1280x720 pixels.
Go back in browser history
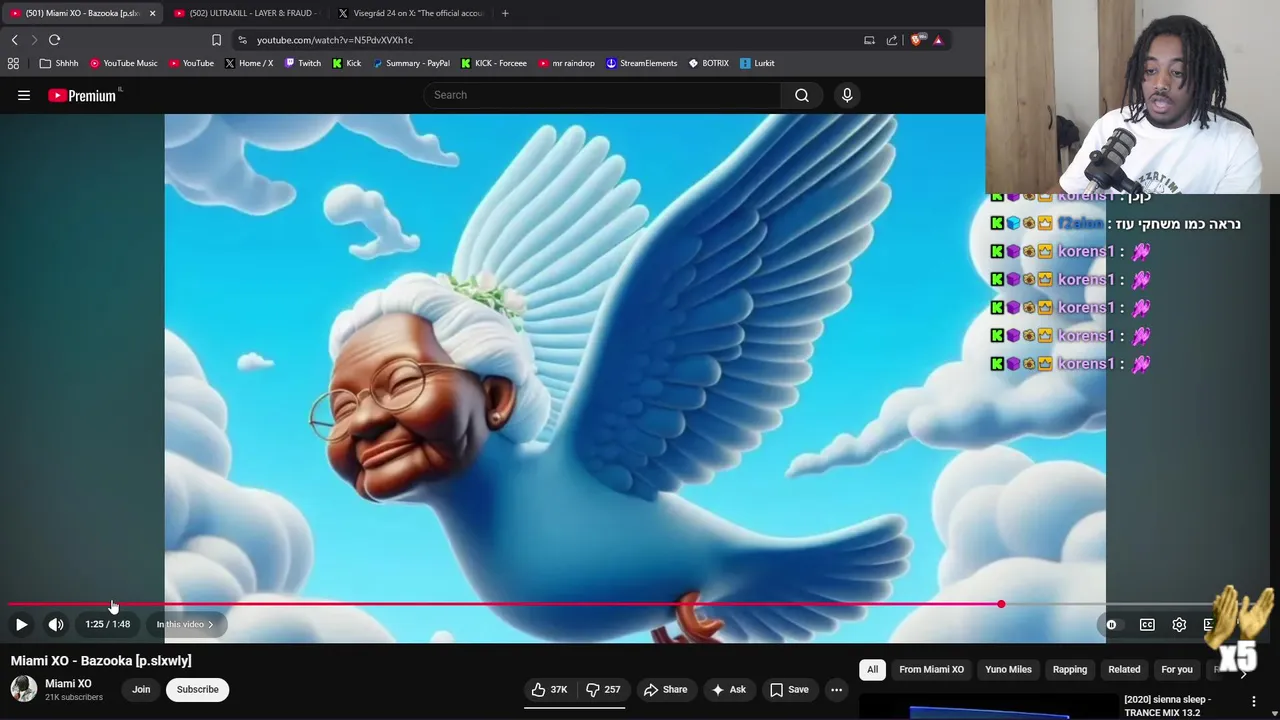[15, 40]
